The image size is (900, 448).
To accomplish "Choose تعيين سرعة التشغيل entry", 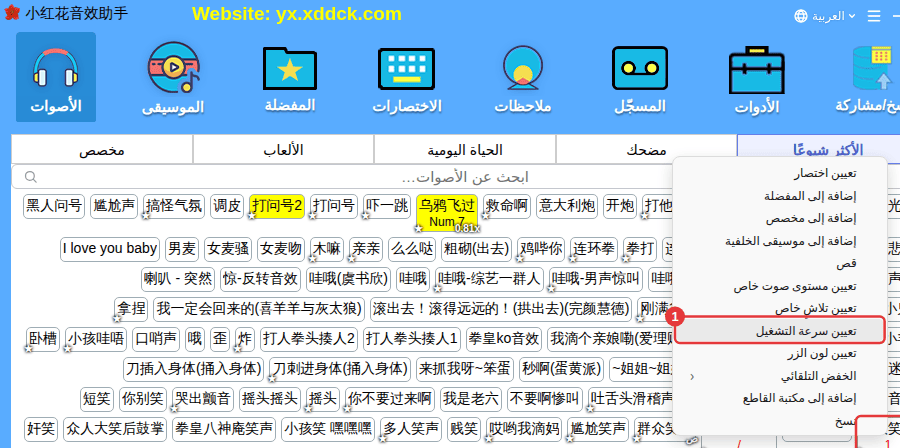I will pos(780,331).
